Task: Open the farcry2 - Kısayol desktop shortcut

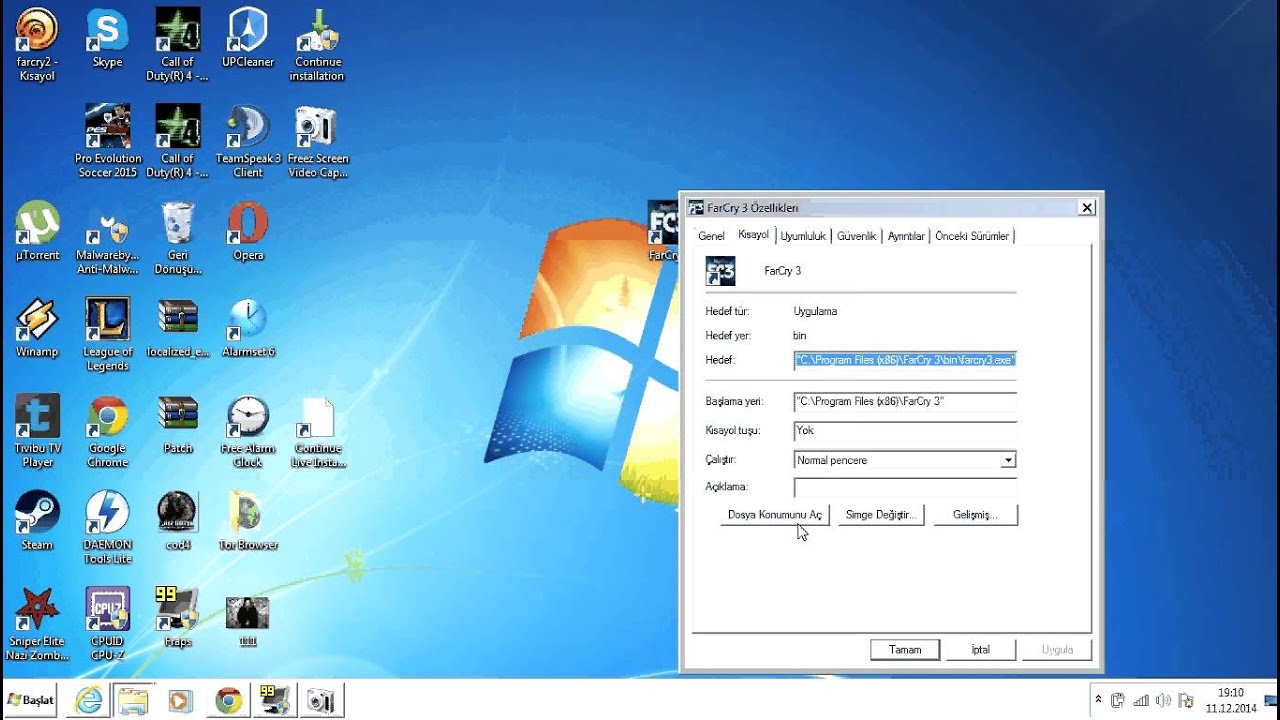Action: tap(37, 45)
